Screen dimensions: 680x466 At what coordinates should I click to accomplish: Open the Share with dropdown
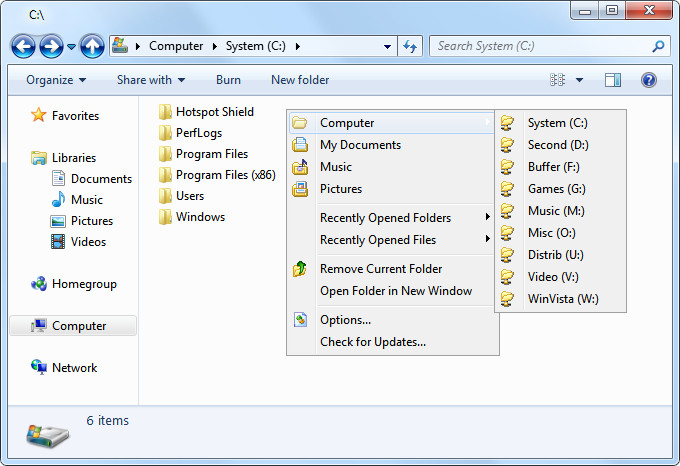coord(151,80)
